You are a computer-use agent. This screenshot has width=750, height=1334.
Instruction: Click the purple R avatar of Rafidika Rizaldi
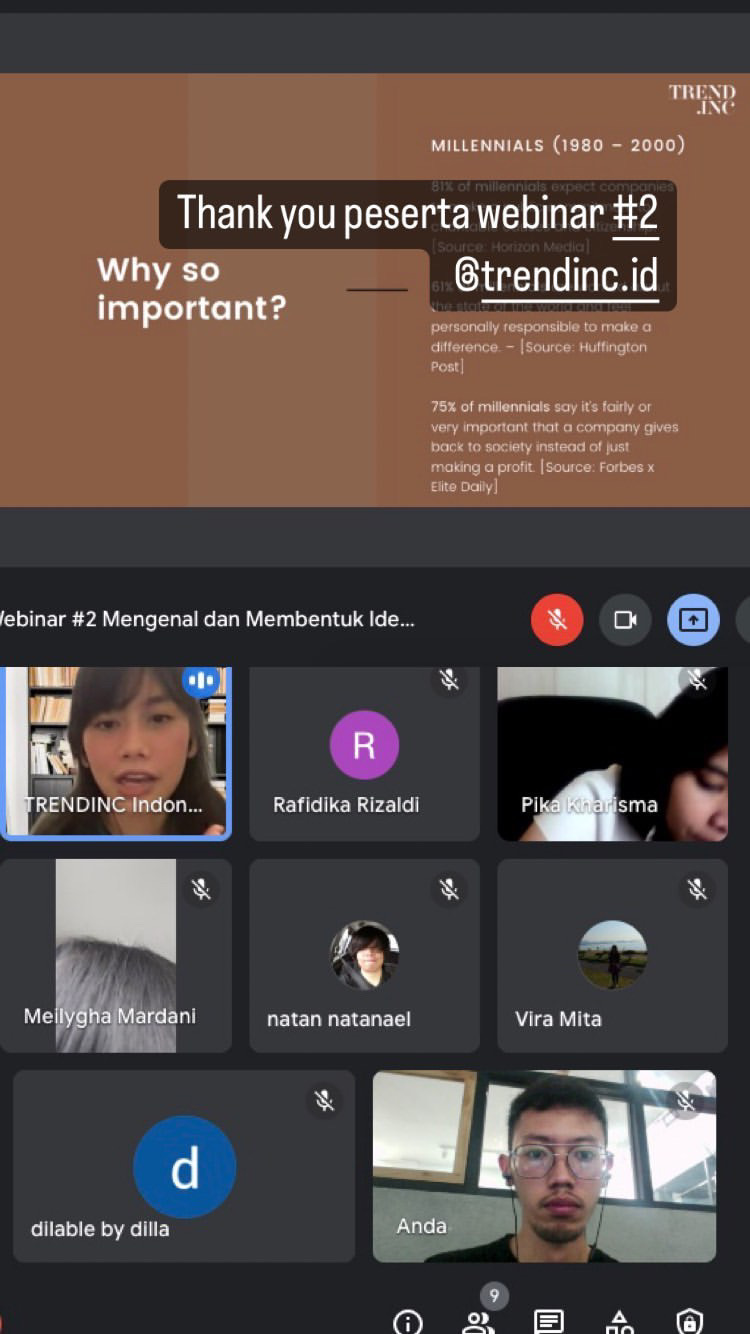(x=364, y=745)
